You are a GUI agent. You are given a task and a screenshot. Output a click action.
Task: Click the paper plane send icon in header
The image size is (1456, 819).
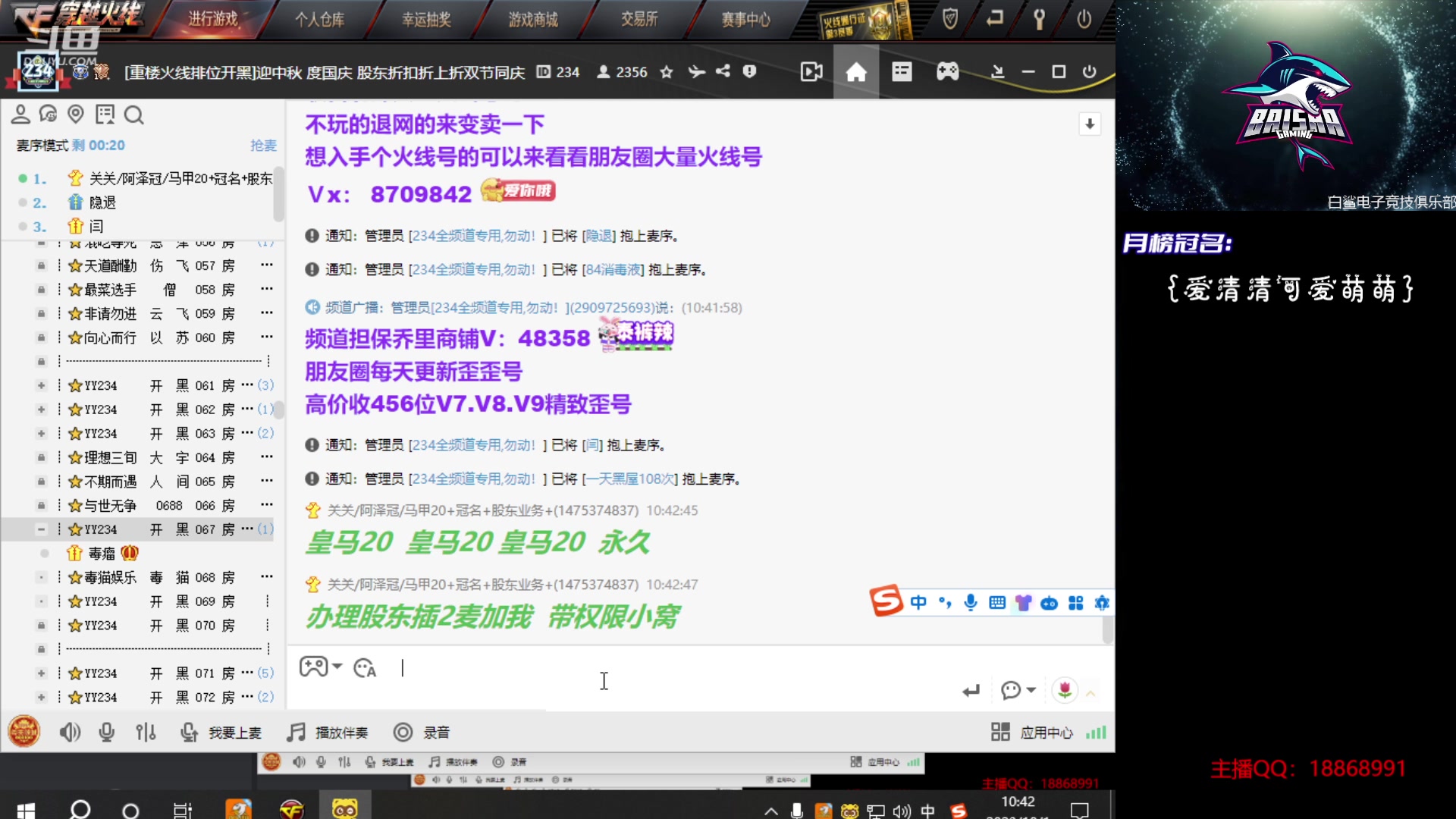(x=696, y=71)
